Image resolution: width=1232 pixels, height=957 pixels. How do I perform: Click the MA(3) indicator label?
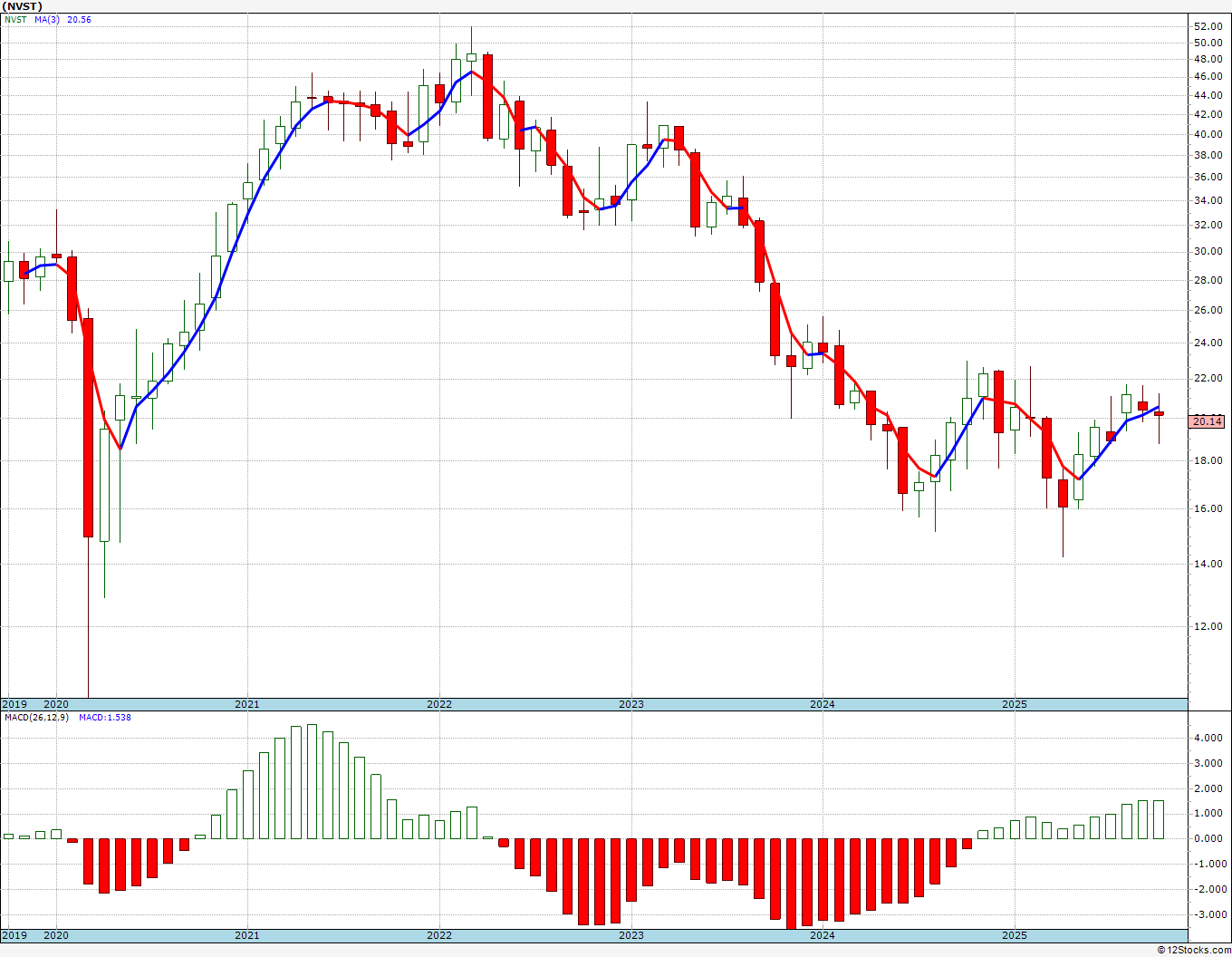[x=48, y=19]
